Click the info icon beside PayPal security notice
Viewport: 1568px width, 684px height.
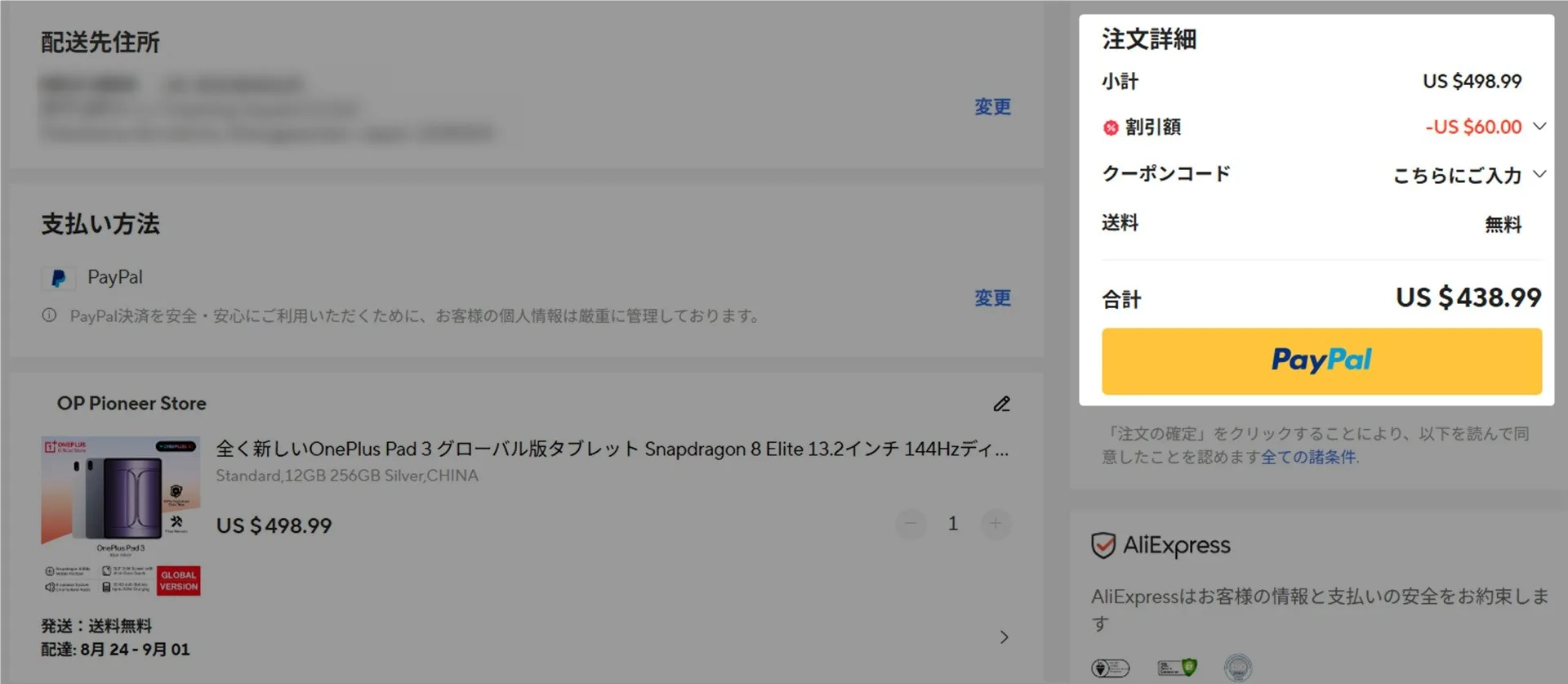(49, 315)
